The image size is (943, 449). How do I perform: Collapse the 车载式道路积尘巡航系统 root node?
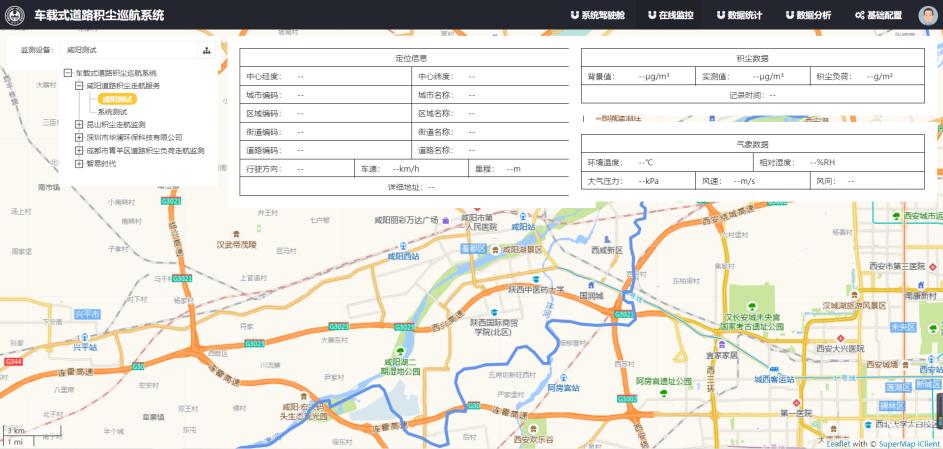click(67, 73)
